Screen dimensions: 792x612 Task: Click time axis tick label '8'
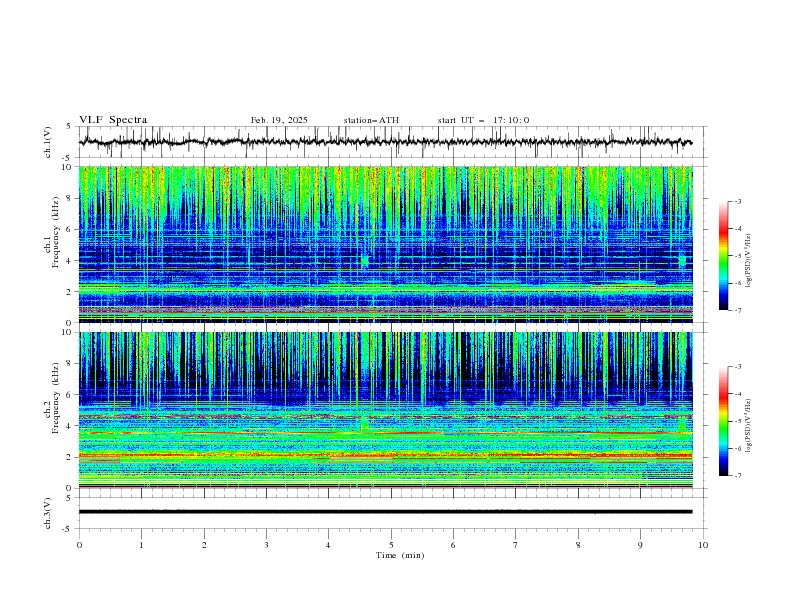coord(578,545)
